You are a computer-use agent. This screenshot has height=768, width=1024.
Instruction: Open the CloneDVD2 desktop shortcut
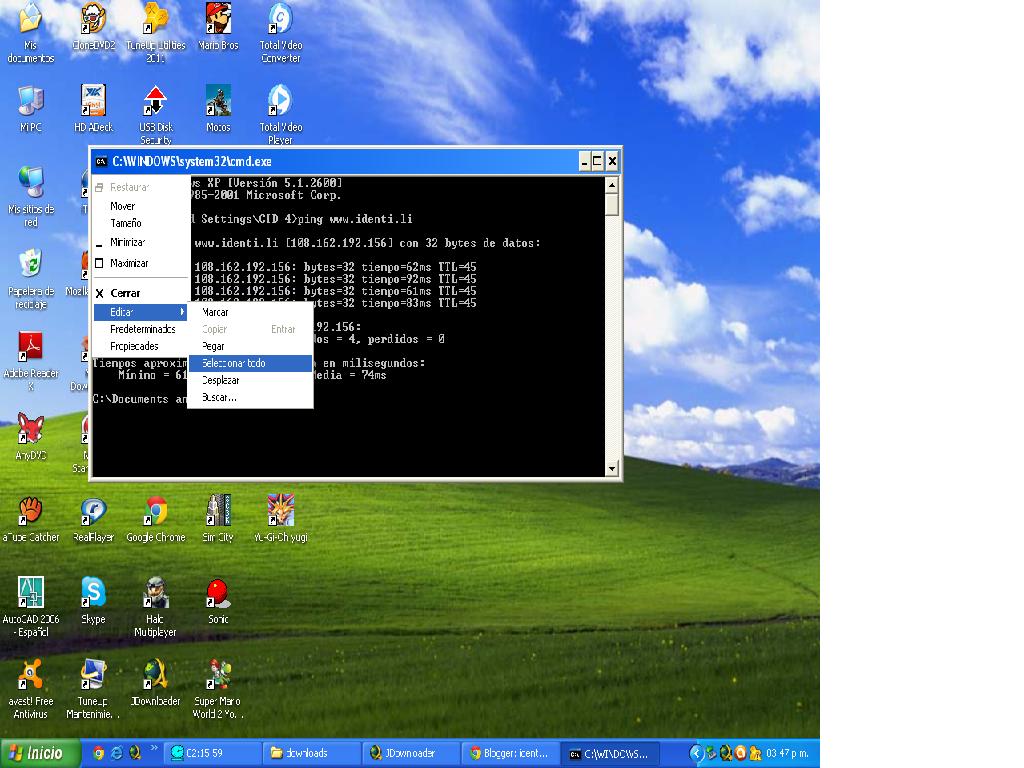pyautogui.click(x=93, y=27)
